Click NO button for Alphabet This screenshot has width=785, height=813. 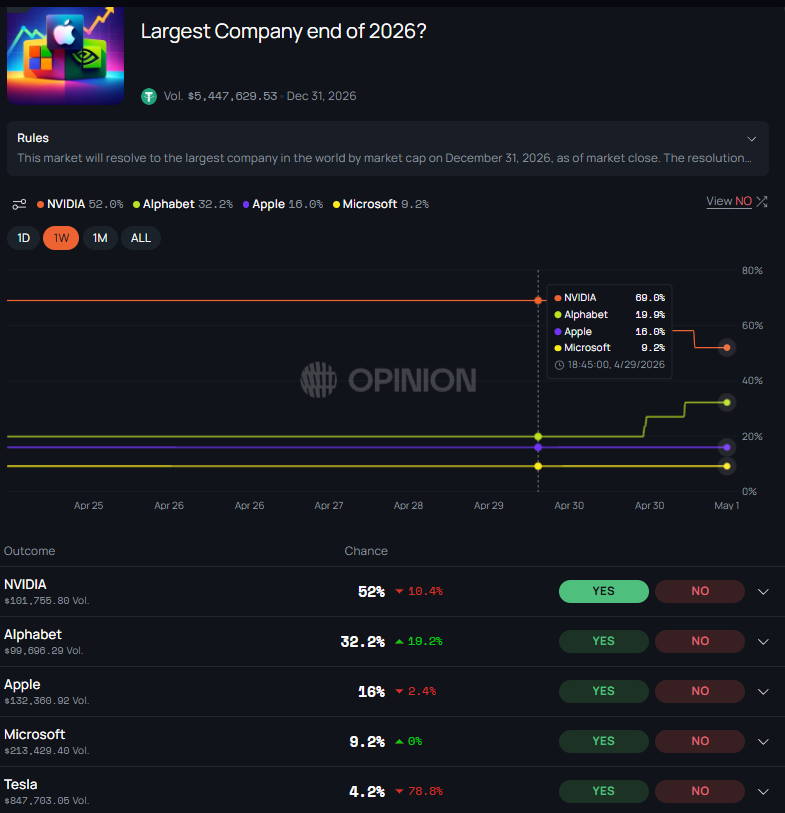tap(700, 641)
